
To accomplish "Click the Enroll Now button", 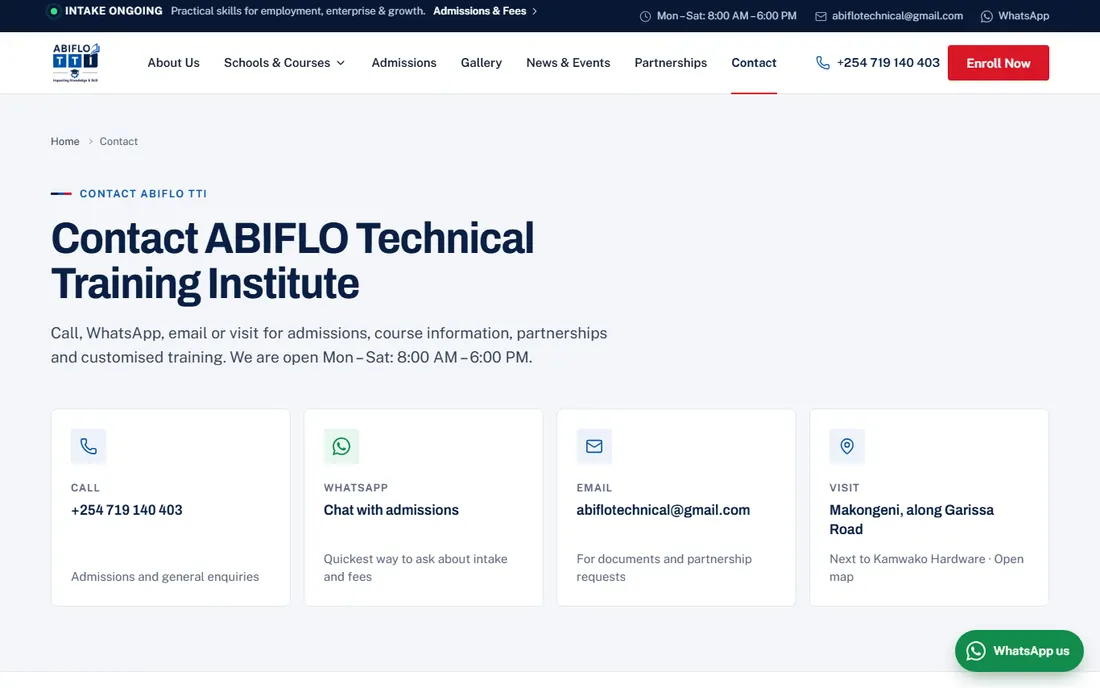I will point(998,63).
